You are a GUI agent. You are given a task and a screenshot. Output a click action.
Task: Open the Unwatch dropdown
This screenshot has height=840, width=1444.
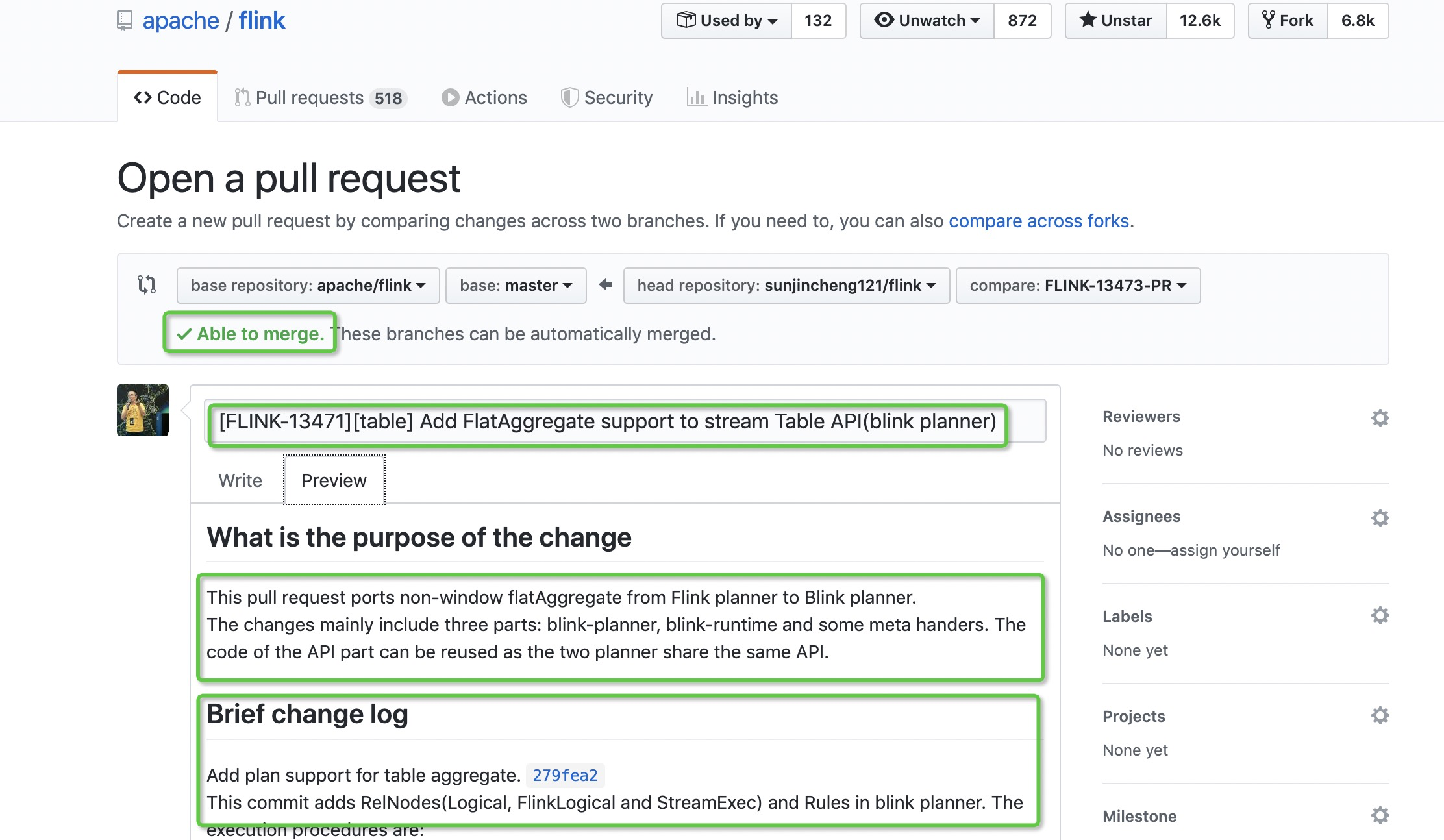point(927,21)
